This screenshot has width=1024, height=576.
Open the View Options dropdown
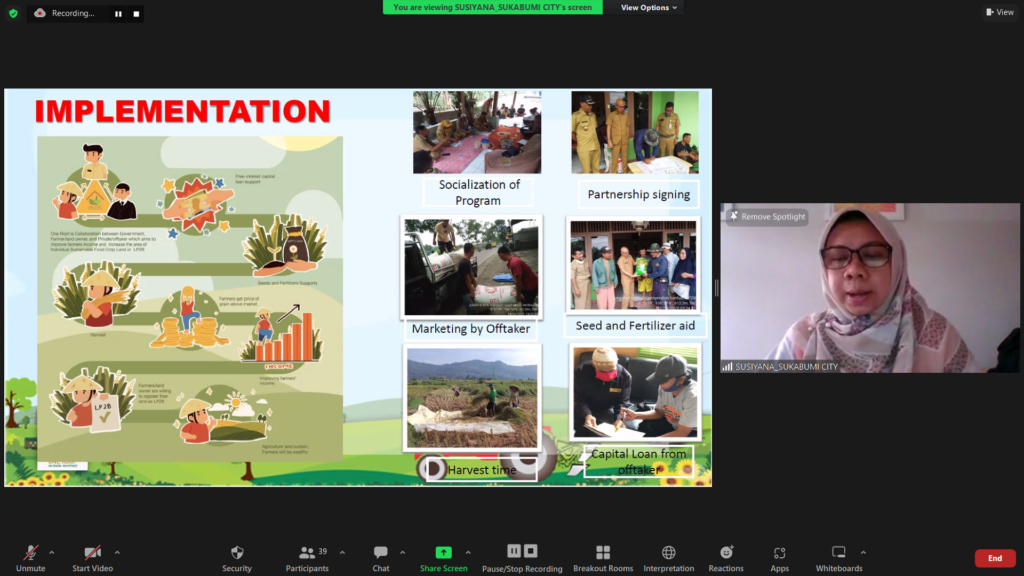click(x=649, y=8)
